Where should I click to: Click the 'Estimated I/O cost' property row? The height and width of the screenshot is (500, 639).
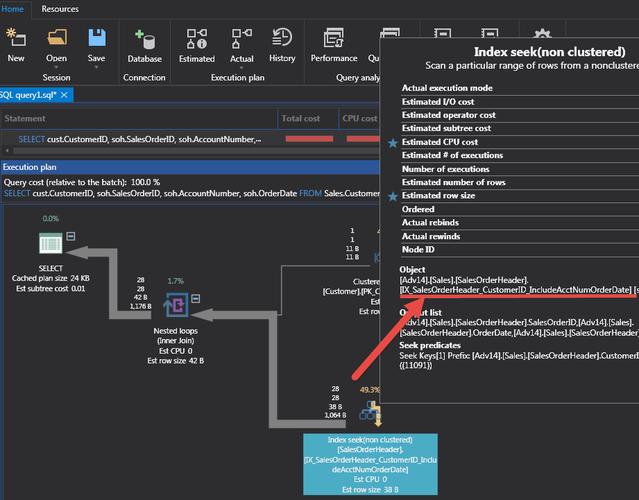coord(520,101)
